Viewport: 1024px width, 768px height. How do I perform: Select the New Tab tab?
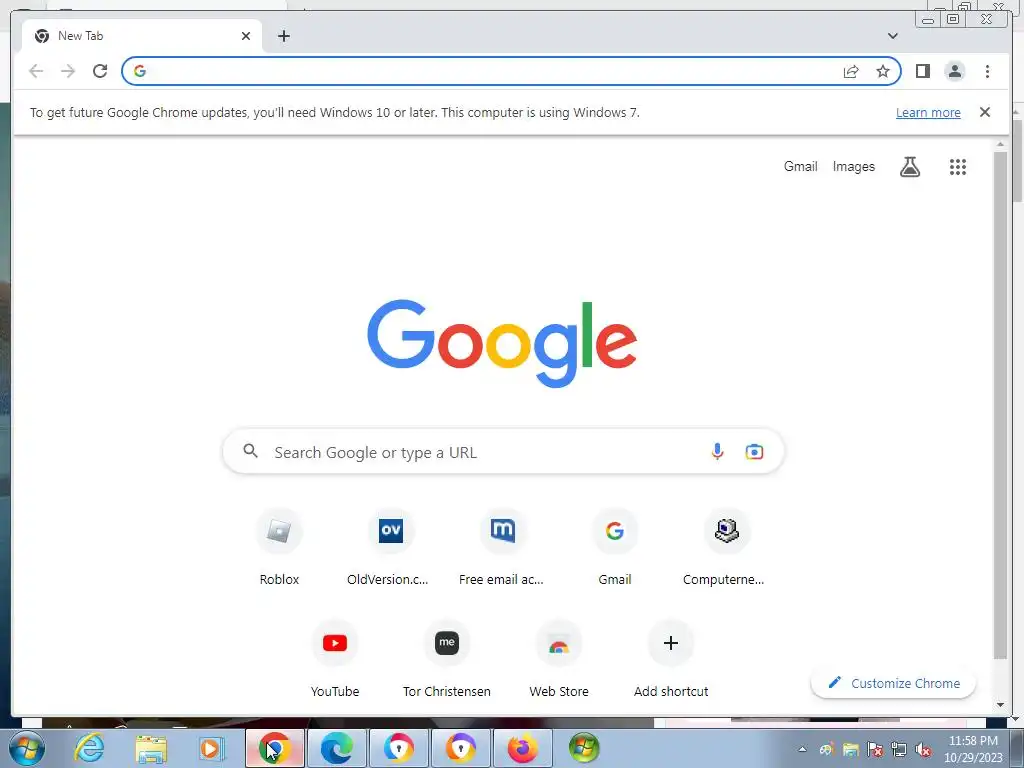pyautogui.click(x=142, y=36)
